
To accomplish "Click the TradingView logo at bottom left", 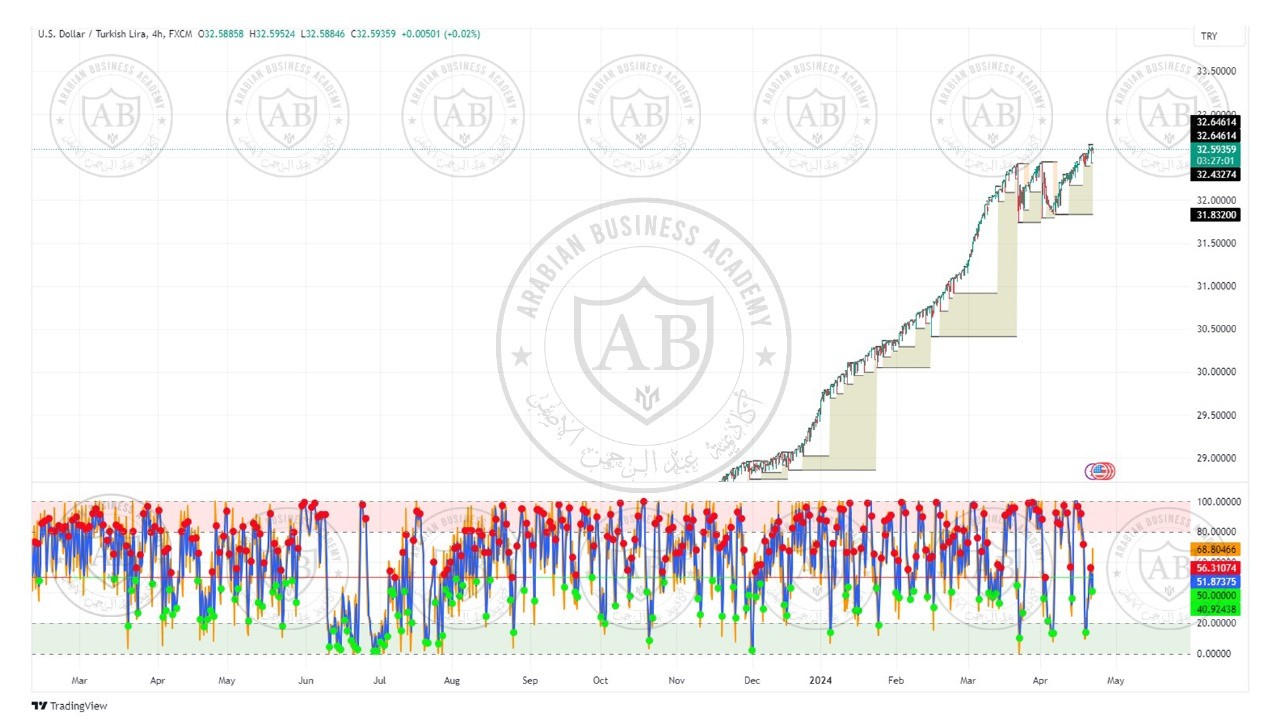I will 69,706.
